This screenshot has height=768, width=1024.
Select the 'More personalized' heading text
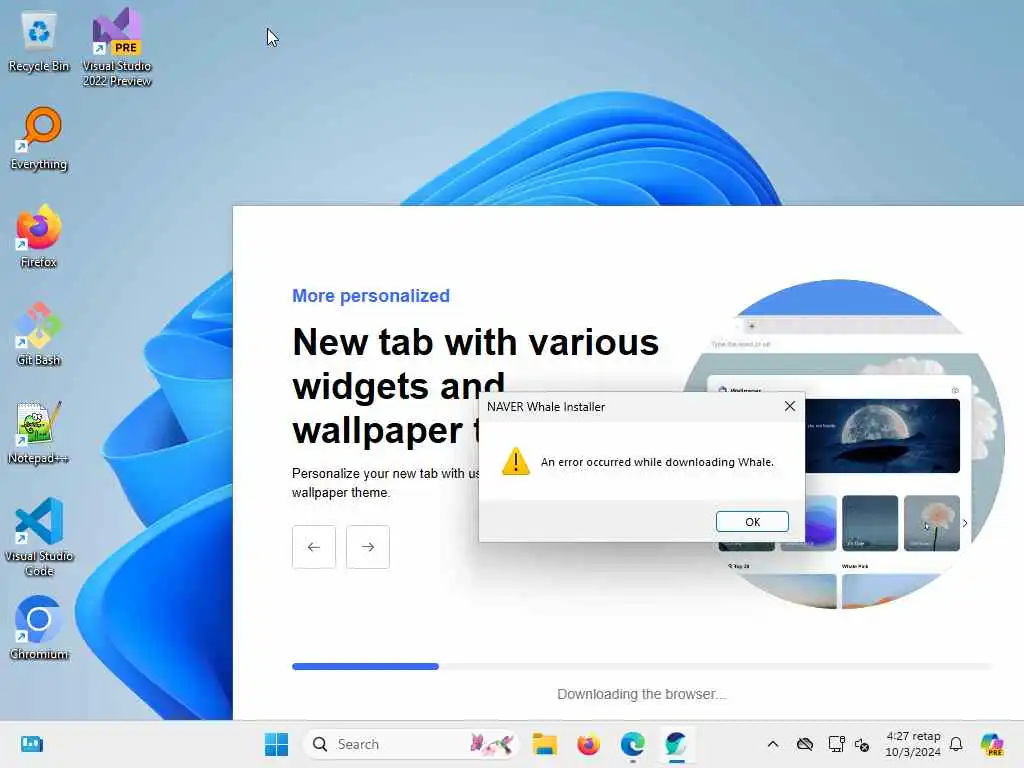[370, 296]
